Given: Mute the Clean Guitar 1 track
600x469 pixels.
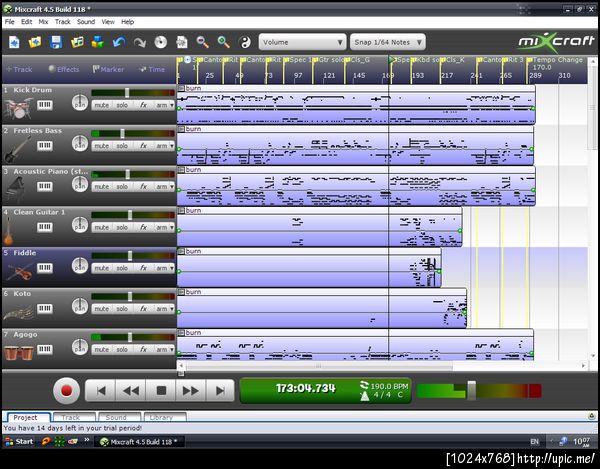Looking at the screenshot, I should (101, 227).
